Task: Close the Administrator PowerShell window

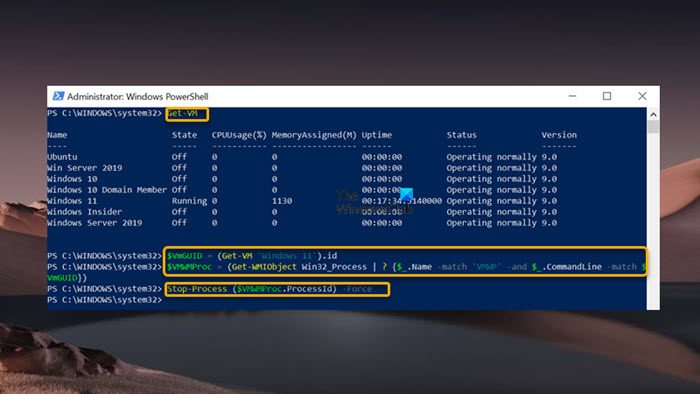Action: pos(642,96)
